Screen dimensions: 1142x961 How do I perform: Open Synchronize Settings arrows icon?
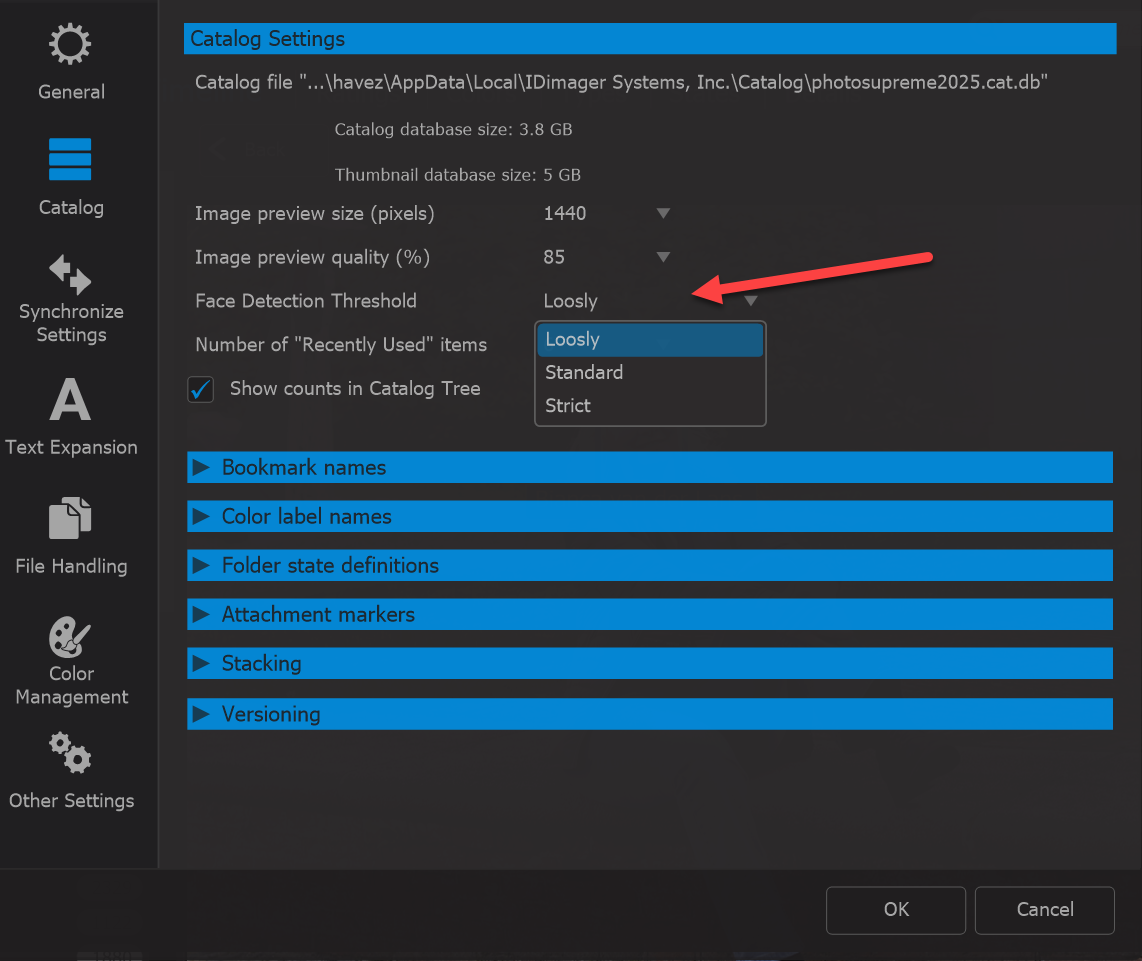(70, 274)
